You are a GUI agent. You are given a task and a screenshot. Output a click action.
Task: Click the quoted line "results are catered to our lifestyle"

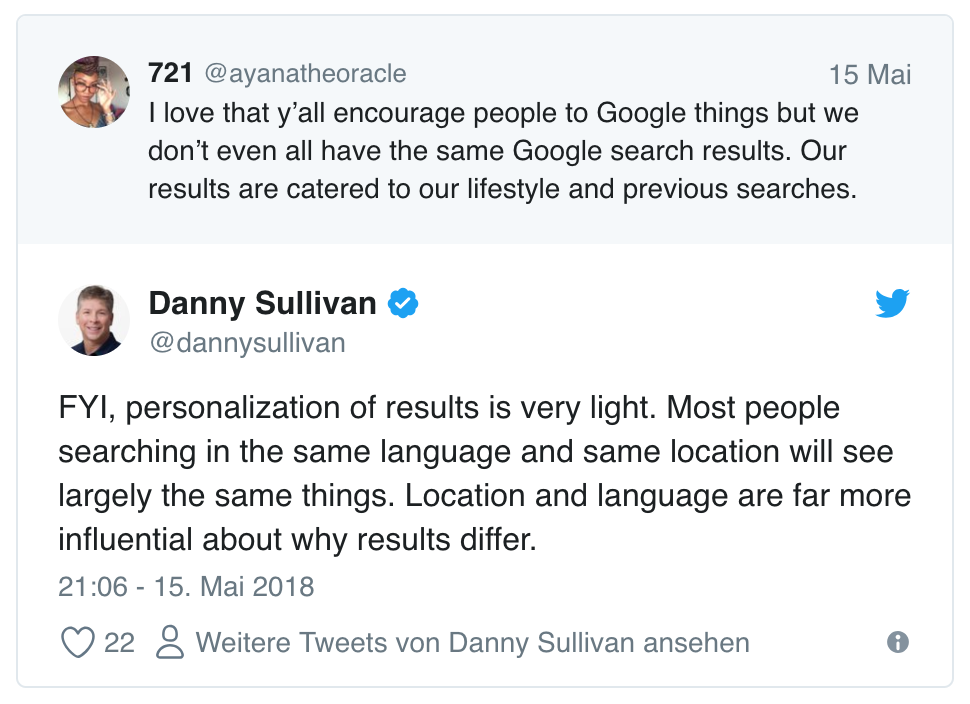coord(502,190)
